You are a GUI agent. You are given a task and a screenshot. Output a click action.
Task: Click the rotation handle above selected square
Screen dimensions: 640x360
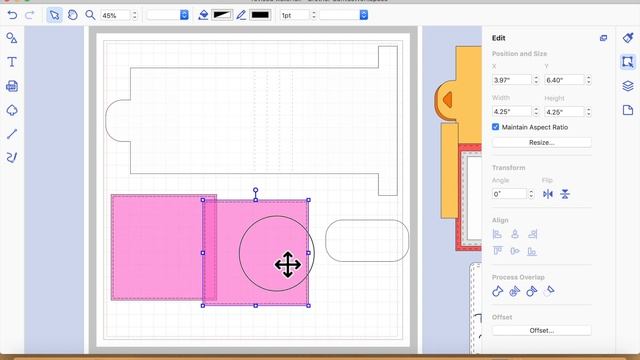(x=256, y=190)
